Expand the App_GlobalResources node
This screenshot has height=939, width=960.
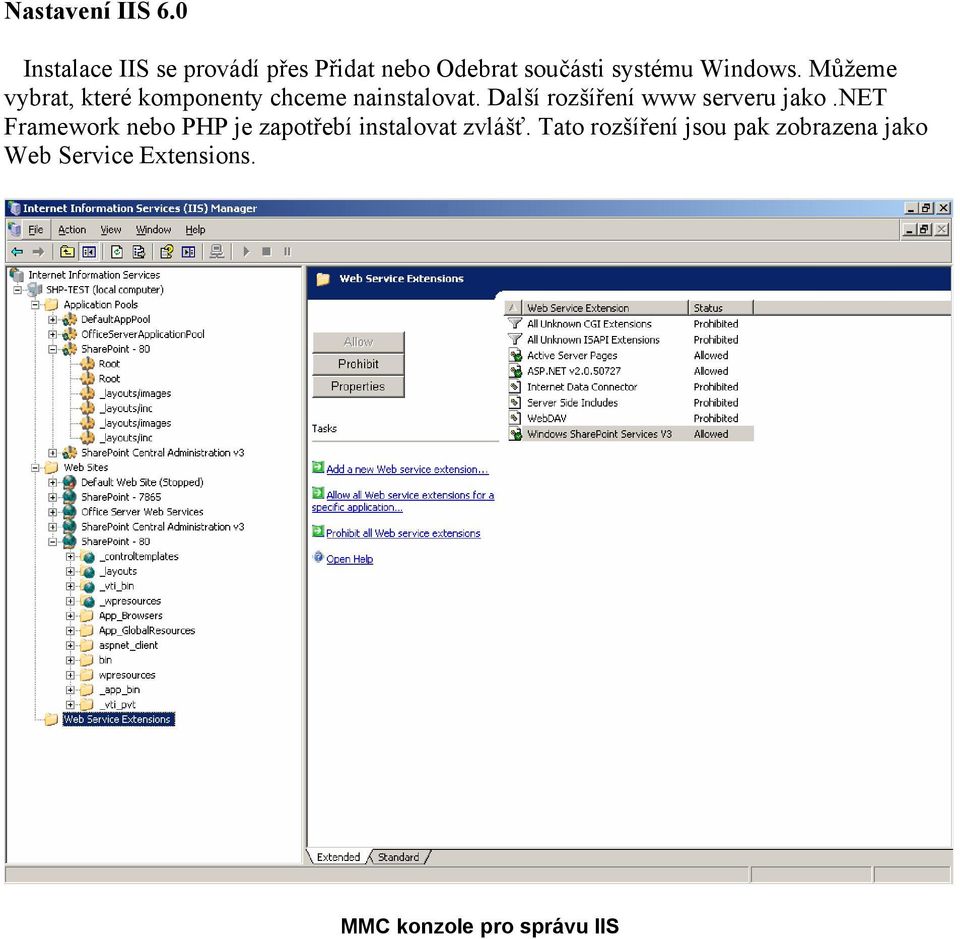coord(70,630)
